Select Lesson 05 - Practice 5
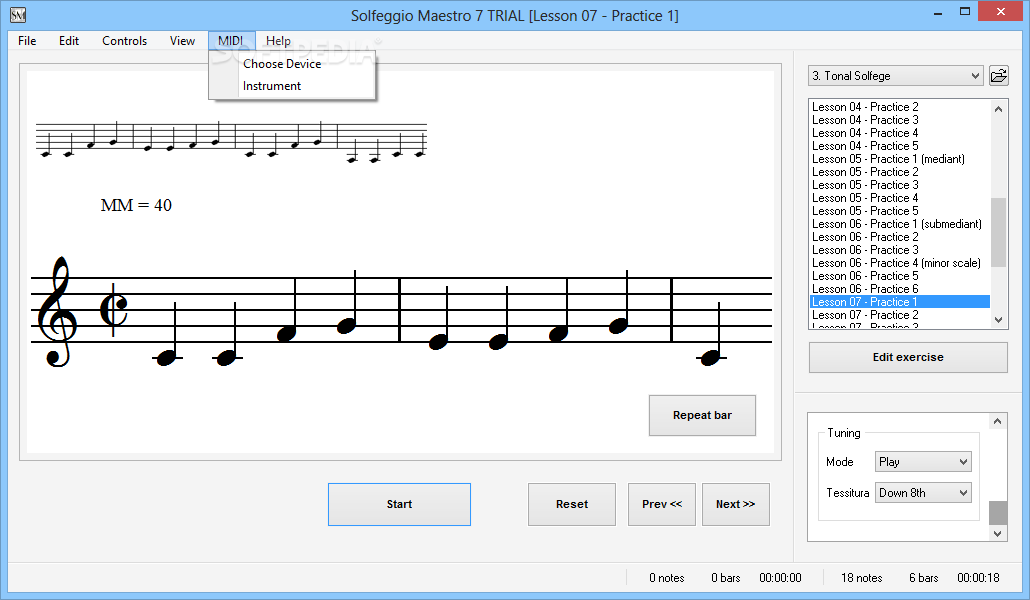The width and height of the screenshot is (1030, 600). [x=900, y=211]
